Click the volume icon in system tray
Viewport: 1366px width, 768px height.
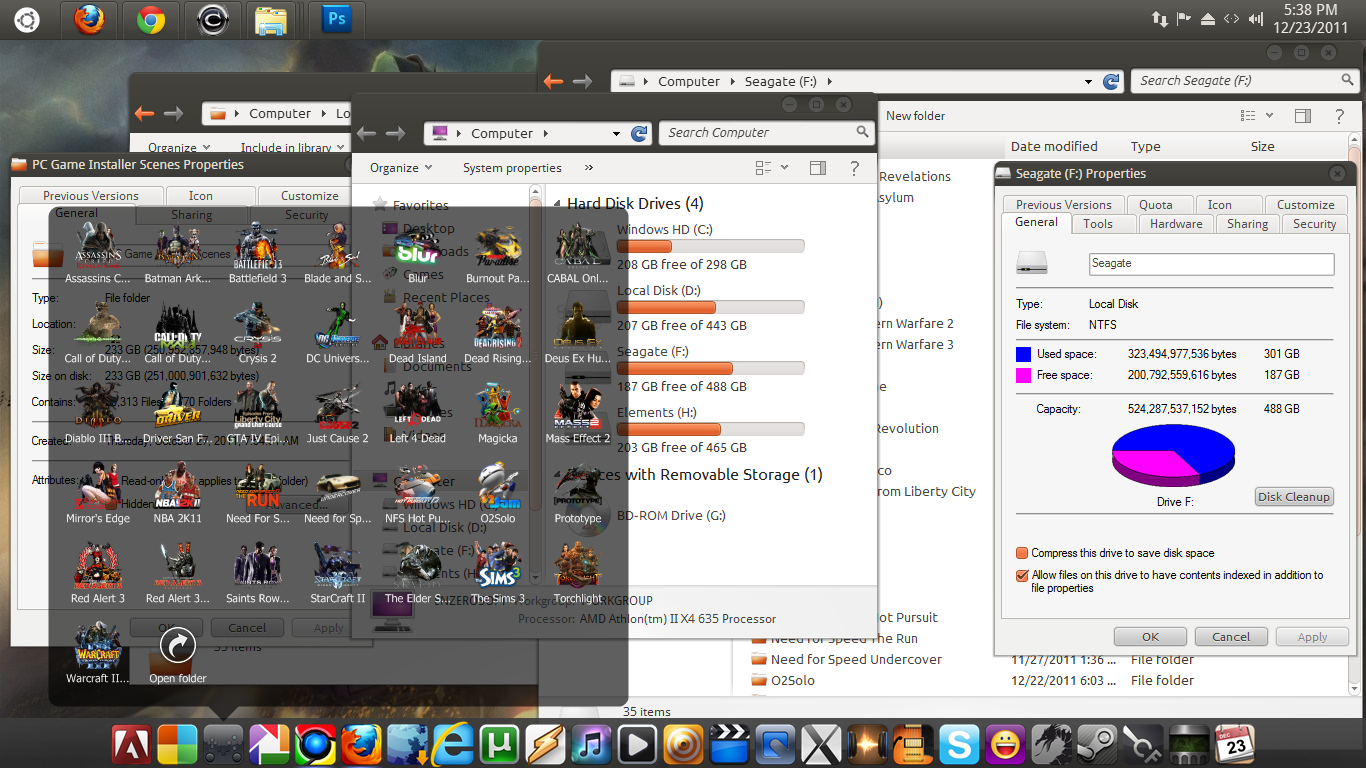[x=1255, y=19]
